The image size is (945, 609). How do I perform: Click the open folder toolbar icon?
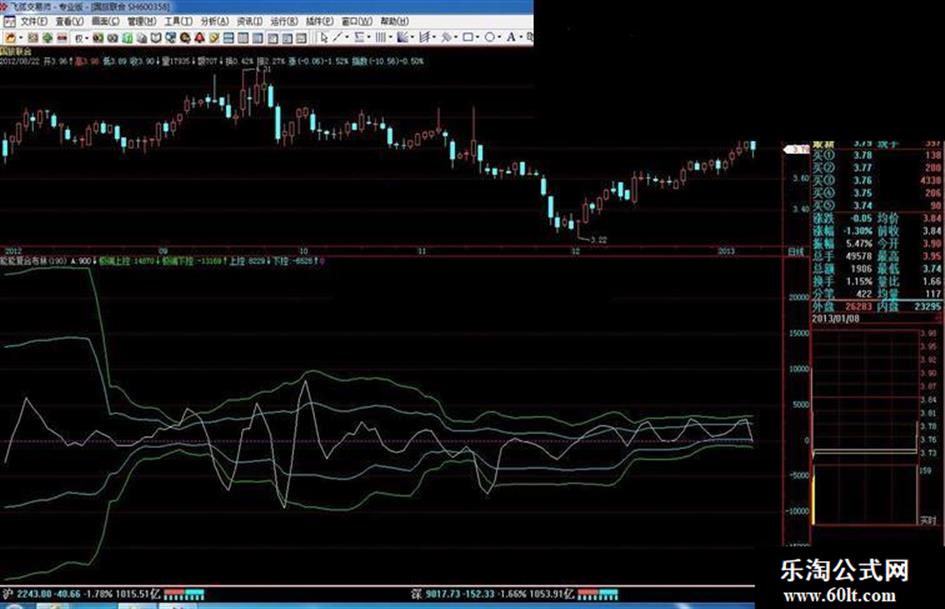coord(10,38)
